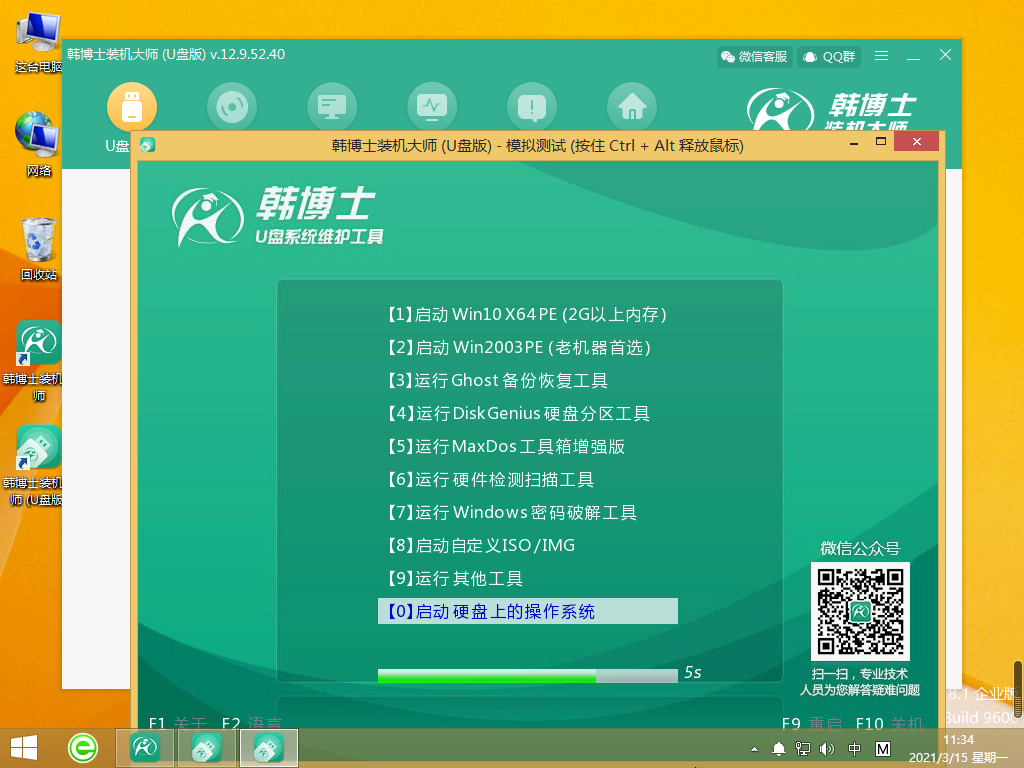This screenshot has width=1024, height=768.
Task: Click F2 语言 to change language
Action: coord(248,723)
